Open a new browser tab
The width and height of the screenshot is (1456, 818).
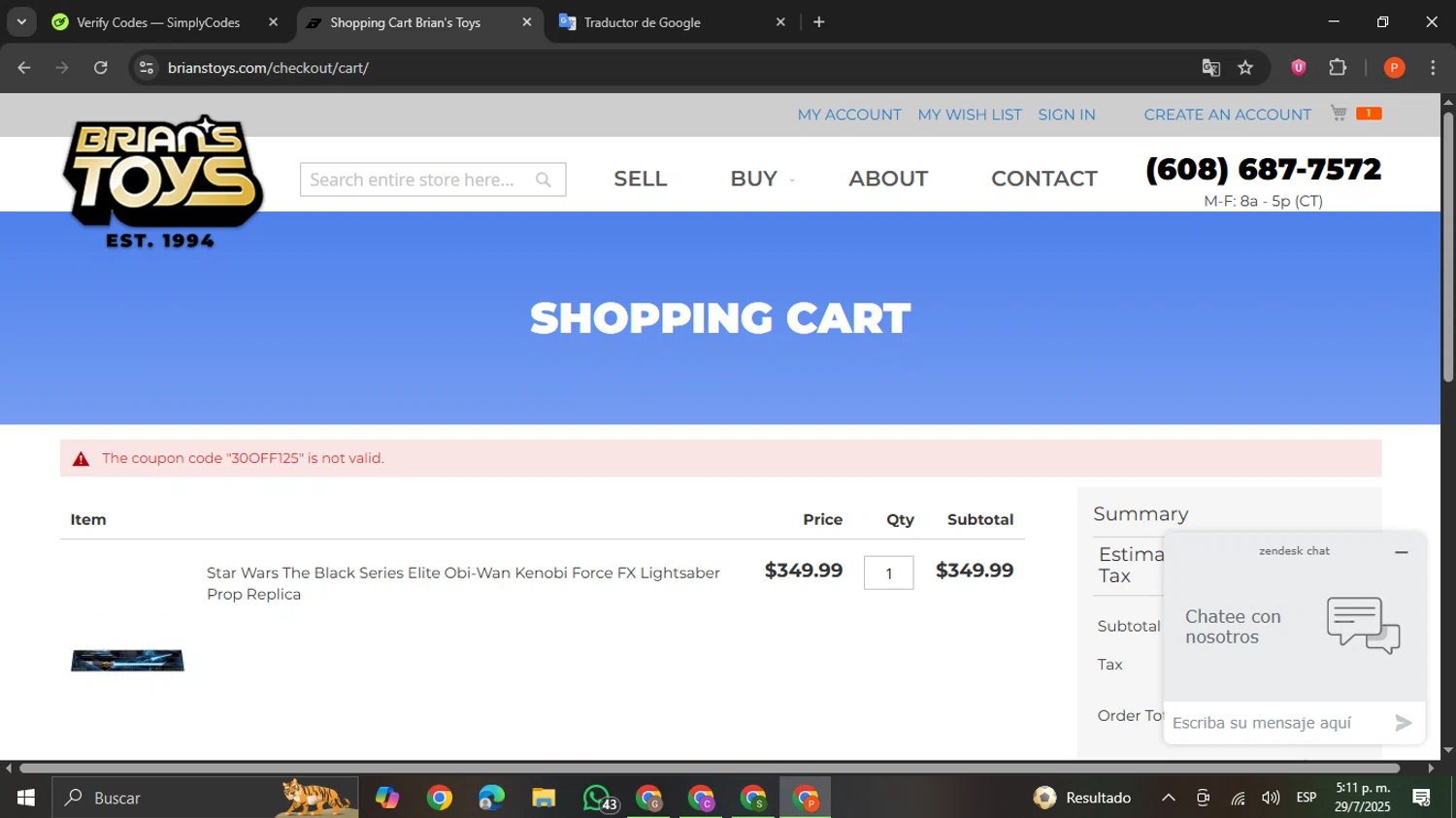click(x=818, y=21)
